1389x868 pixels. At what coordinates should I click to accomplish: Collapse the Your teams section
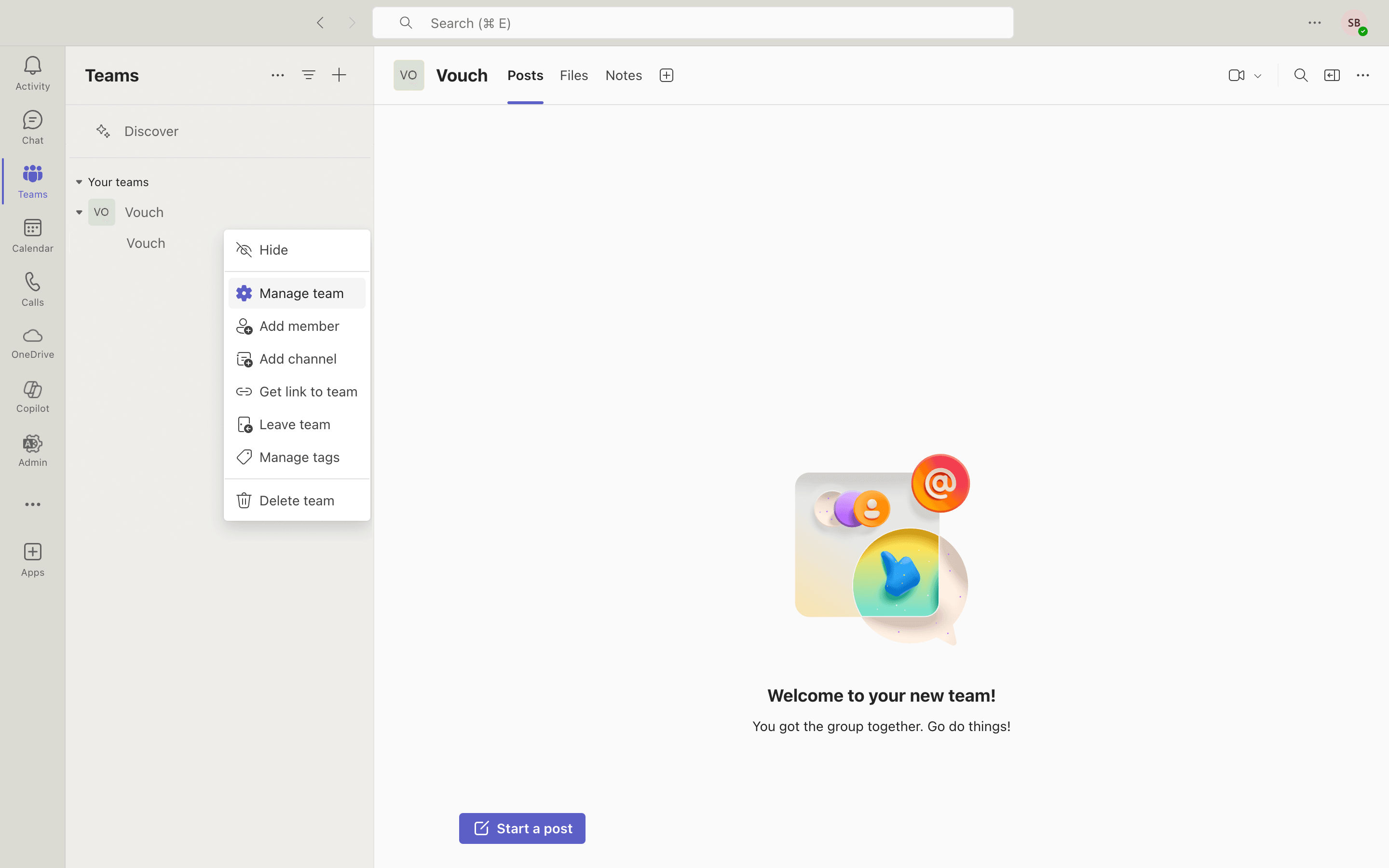(x=79, y=182)
